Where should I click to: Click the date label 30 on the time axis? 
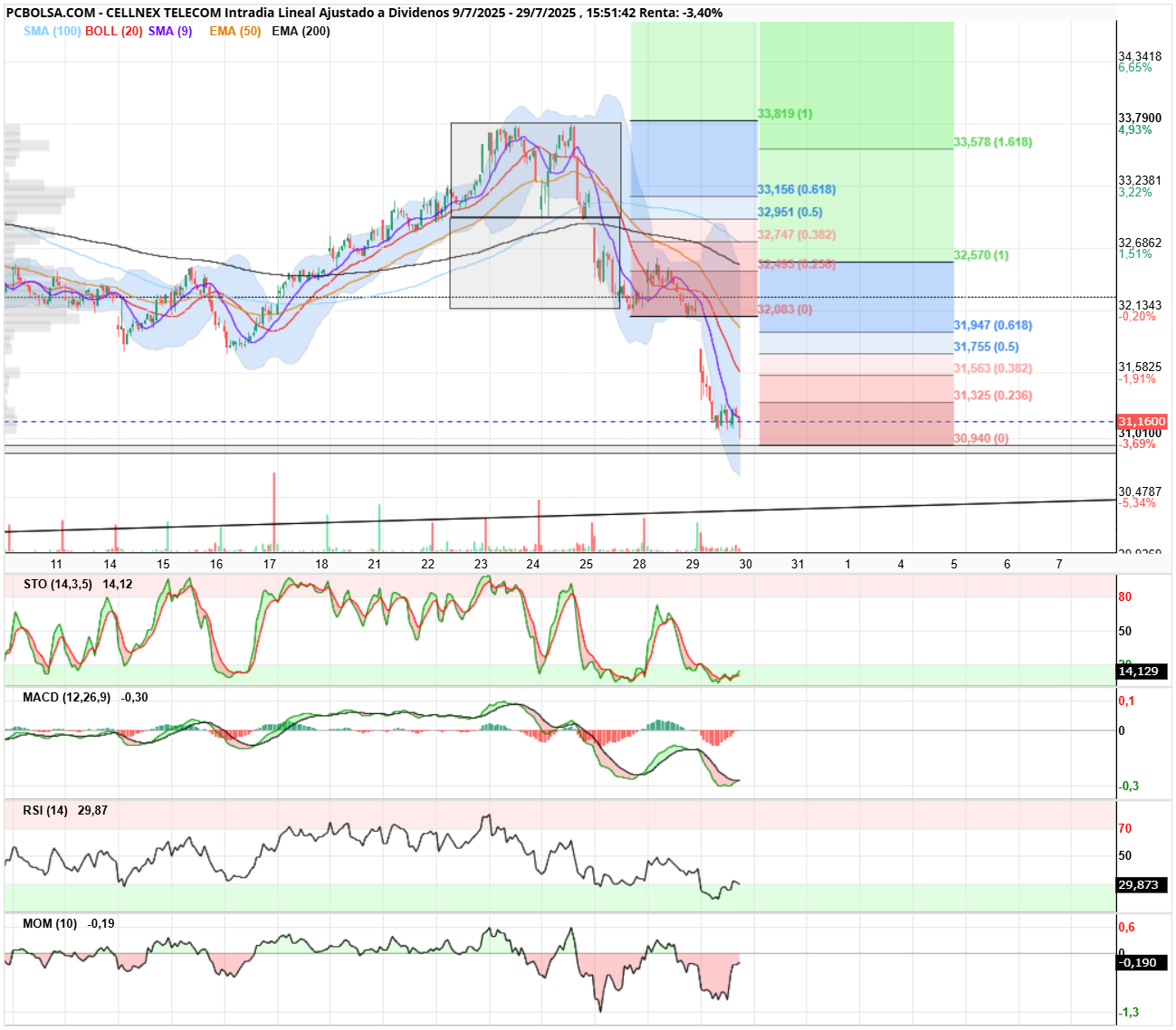click(745, 564)
